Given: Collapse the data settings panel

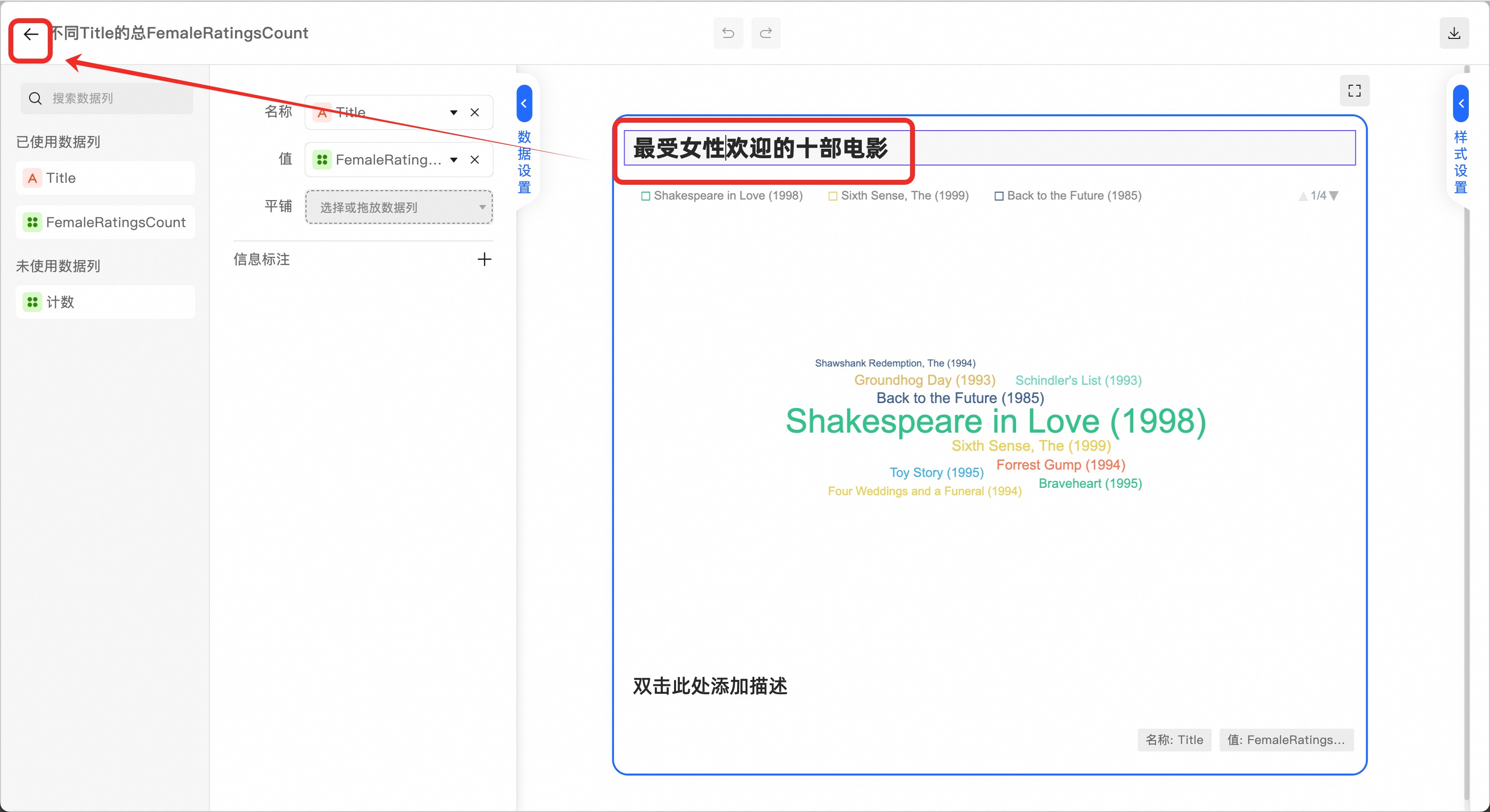Looking at the screenshot, I should pyautogui.click(x=524, y=103).
